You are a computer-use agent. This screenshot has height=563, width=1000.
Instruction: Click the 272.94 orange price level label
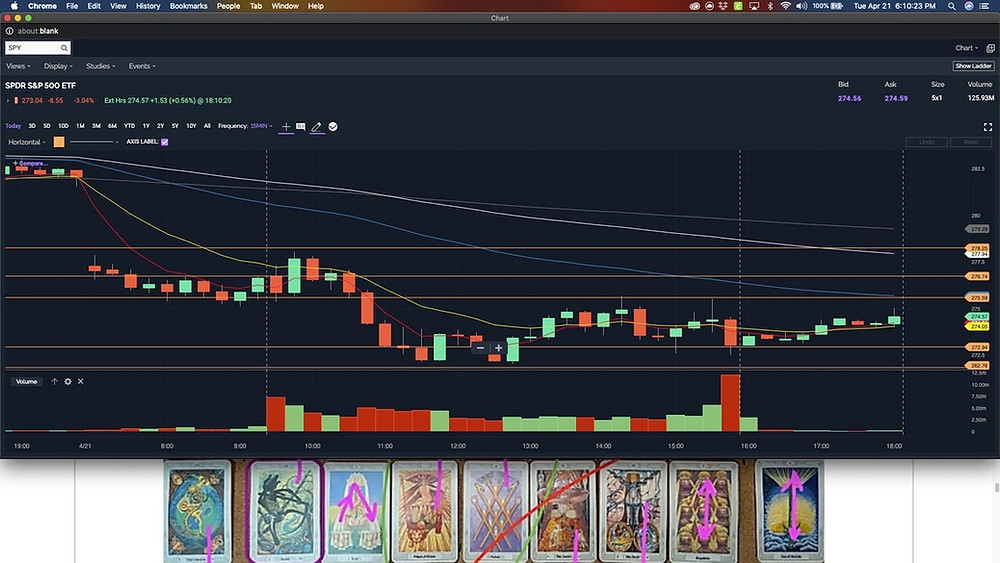pyautogui.click(x=978, y=347)
